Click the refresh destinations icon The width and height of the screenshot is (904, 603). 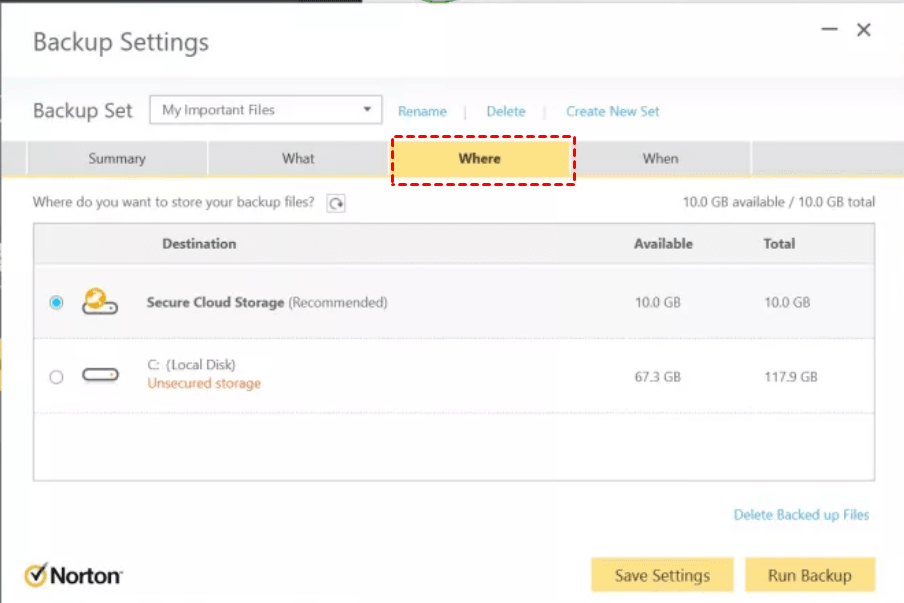pyautogui.click(x=337, y=203)
